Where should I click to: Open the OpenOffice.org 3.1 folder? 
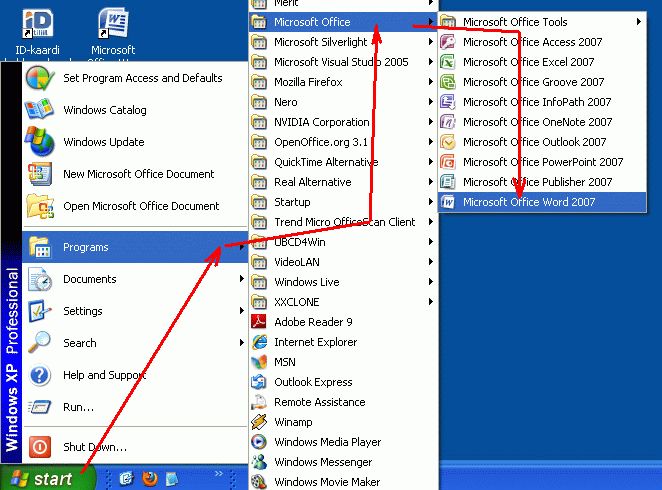[x=343, y=142]
